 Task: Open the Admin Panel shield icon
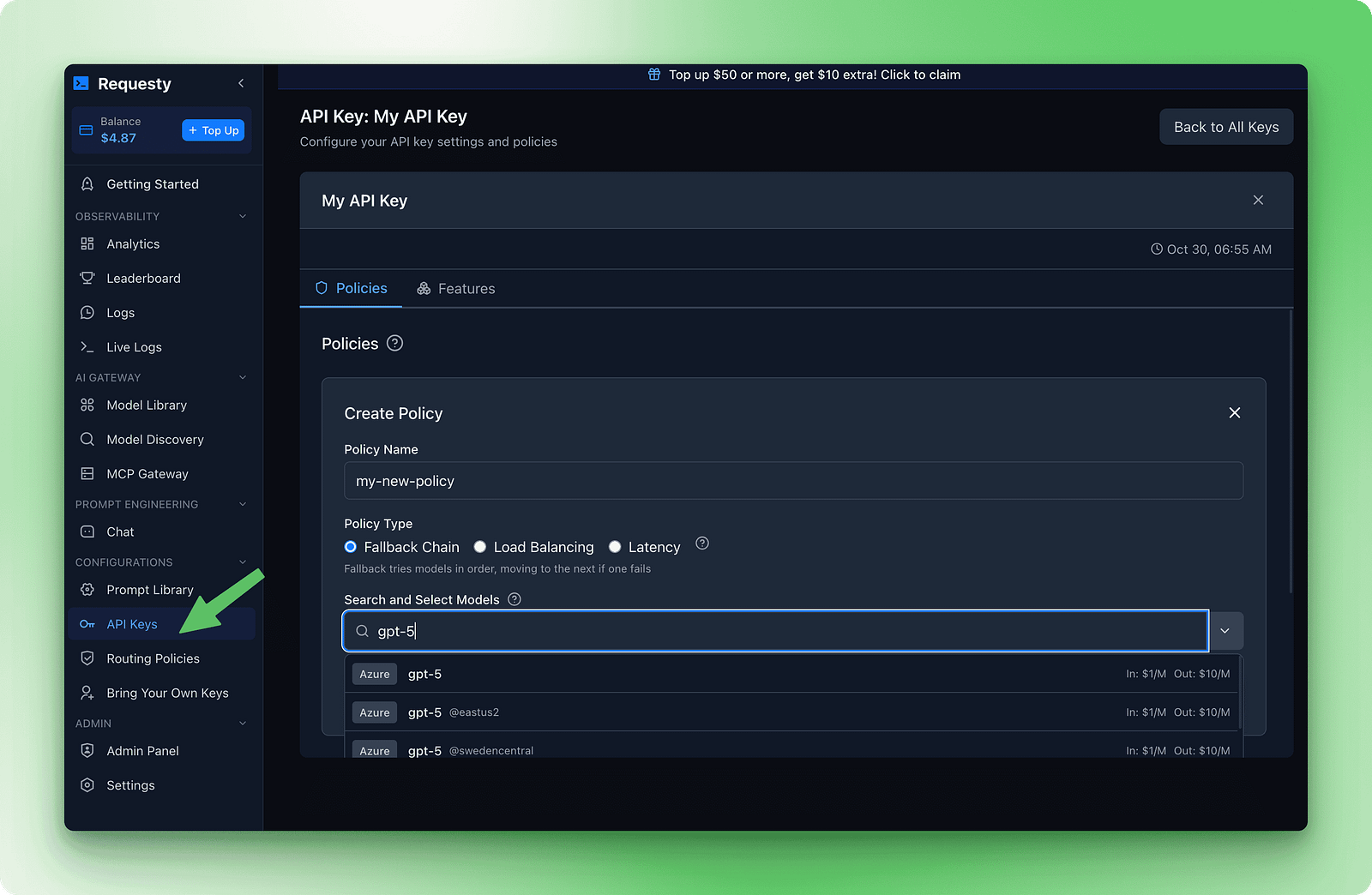pos(87,750)
